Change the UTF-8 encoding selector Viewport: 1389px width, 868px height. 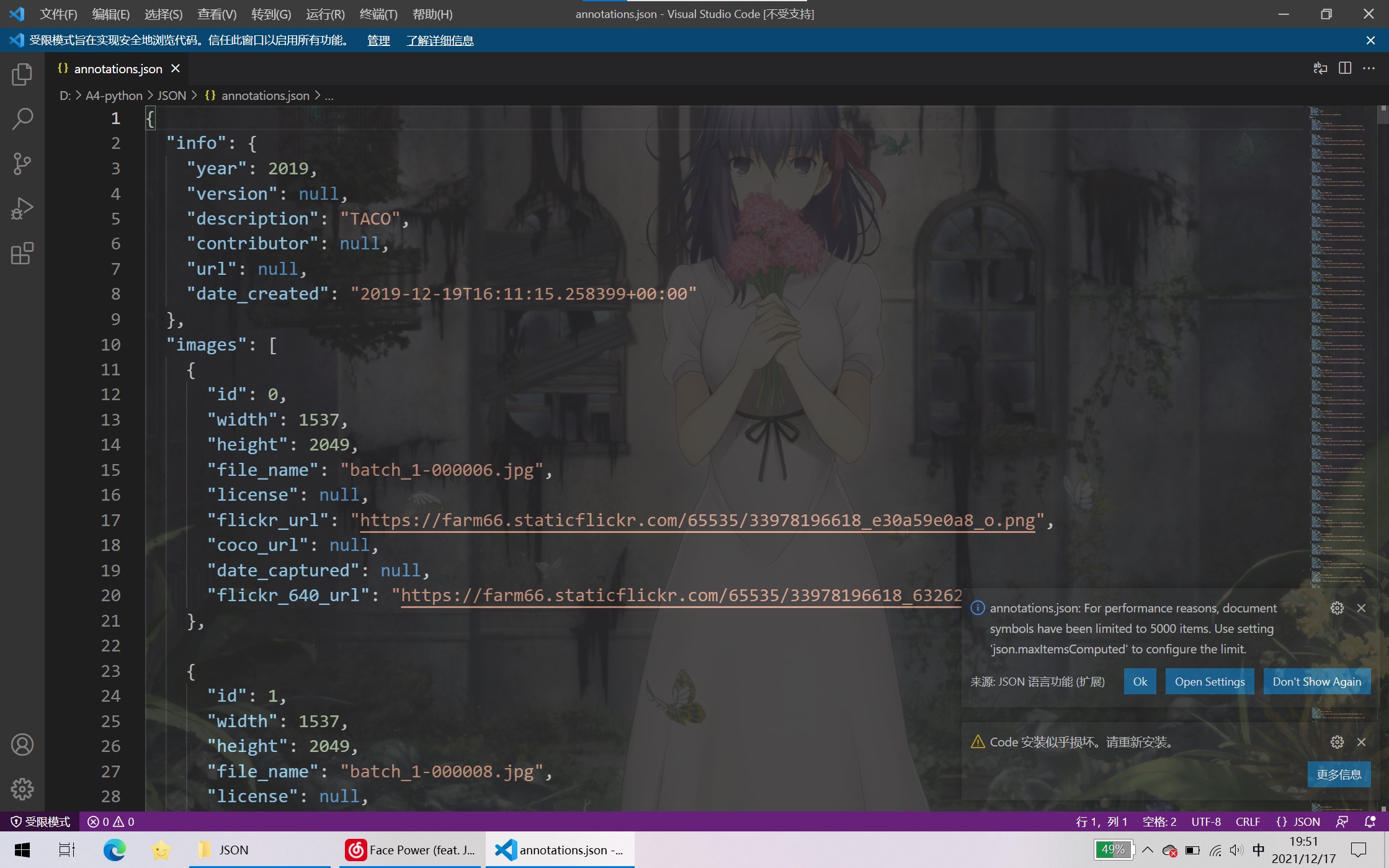click(x=1206, y=821)
